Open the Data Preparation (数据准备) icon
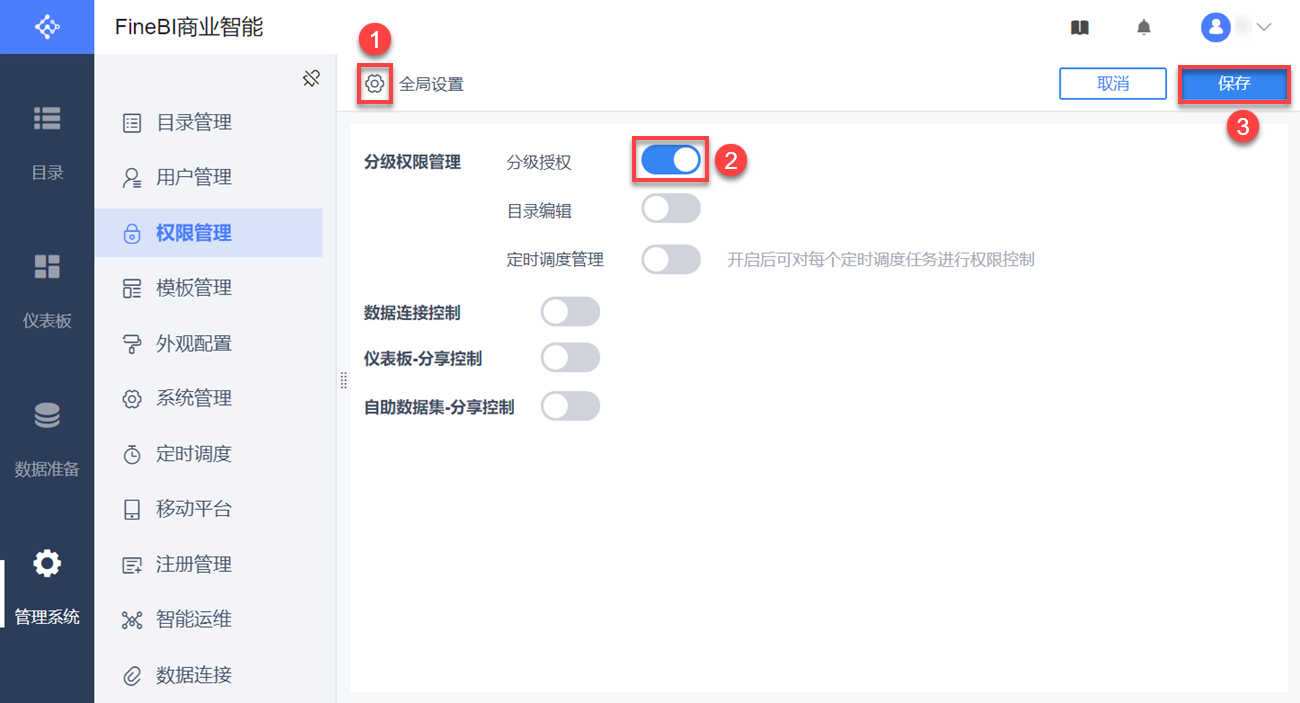Viewport: 1300px width, 703px height. tap(47, 415)
